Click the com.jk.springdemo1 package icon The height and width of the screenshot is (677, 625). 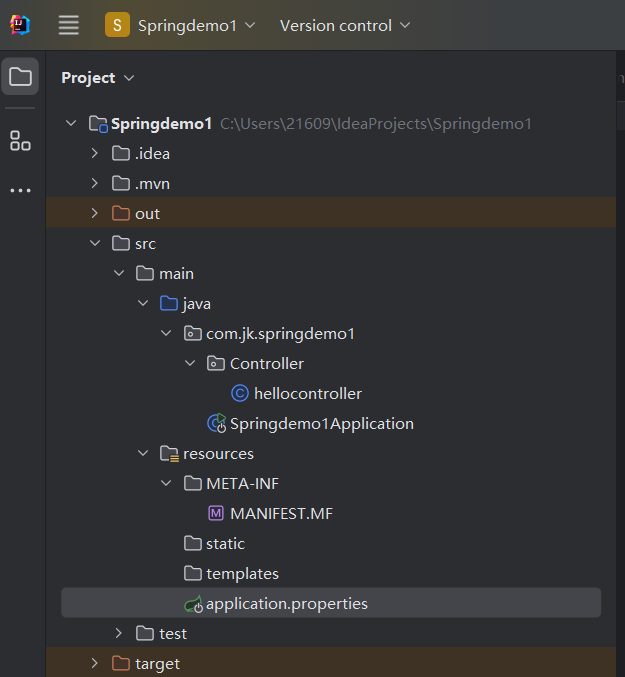coord(193,333)
